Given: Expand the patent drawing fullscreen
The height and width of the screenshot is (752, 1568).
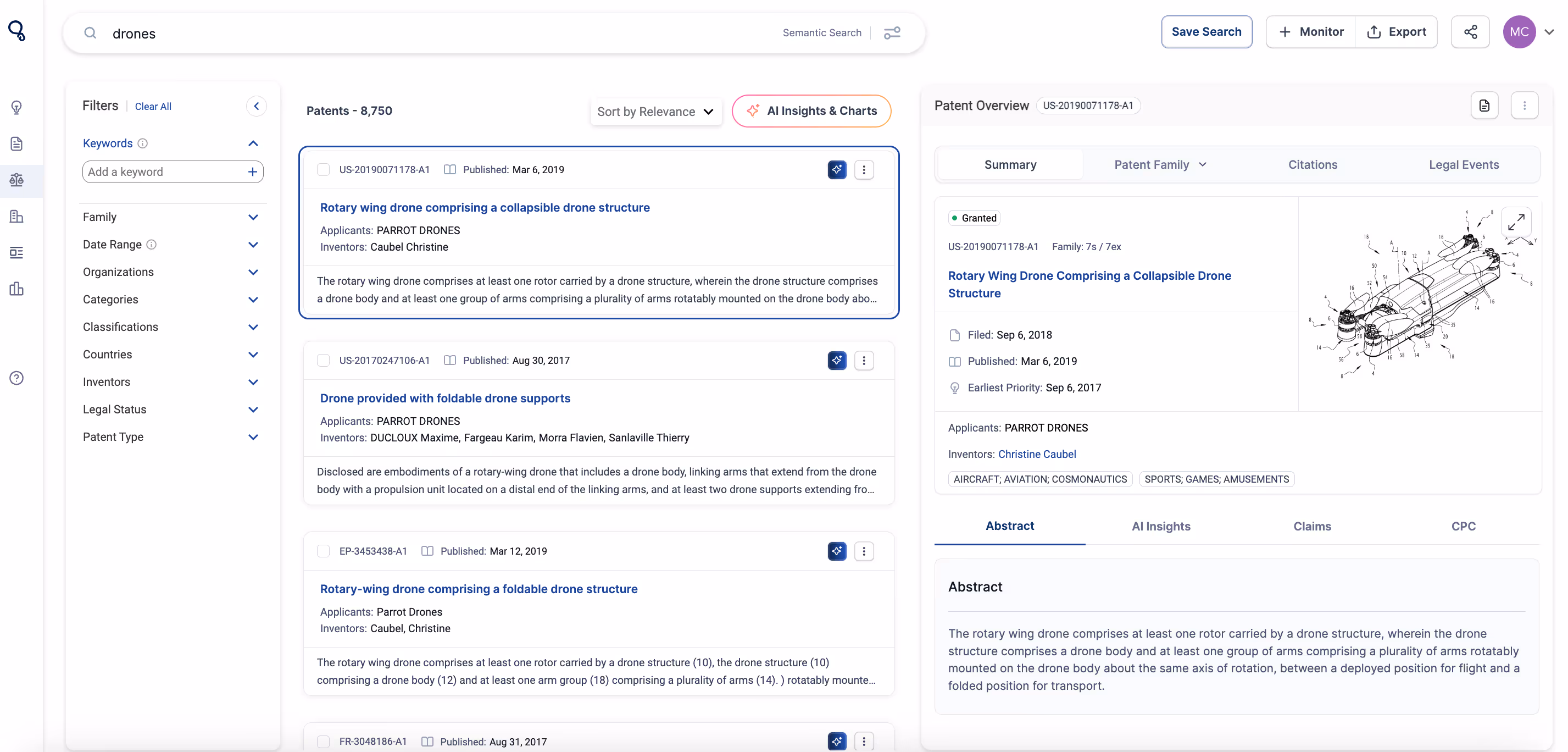Looking at the screenshot, I should 1516,222.
